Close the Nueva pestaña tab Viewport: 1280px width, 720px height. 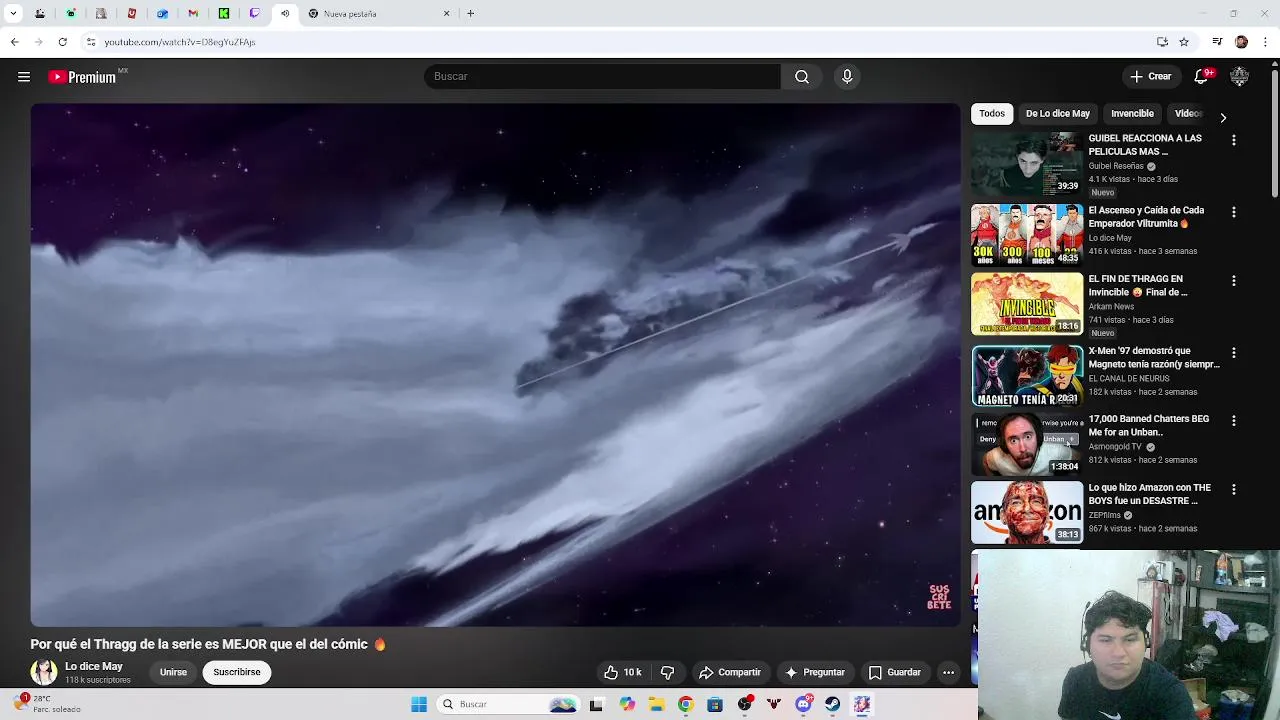(446, 14)
